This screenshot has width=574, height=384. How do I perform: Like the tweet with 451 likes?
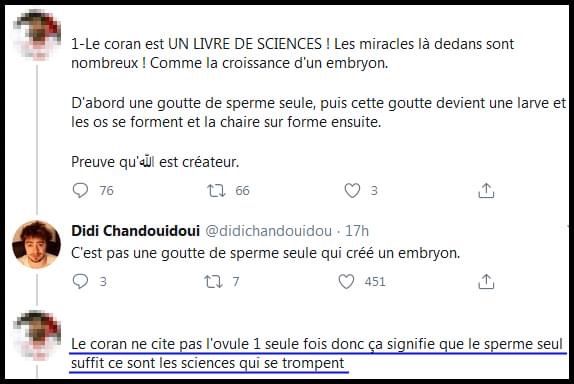tap(346, 282)
